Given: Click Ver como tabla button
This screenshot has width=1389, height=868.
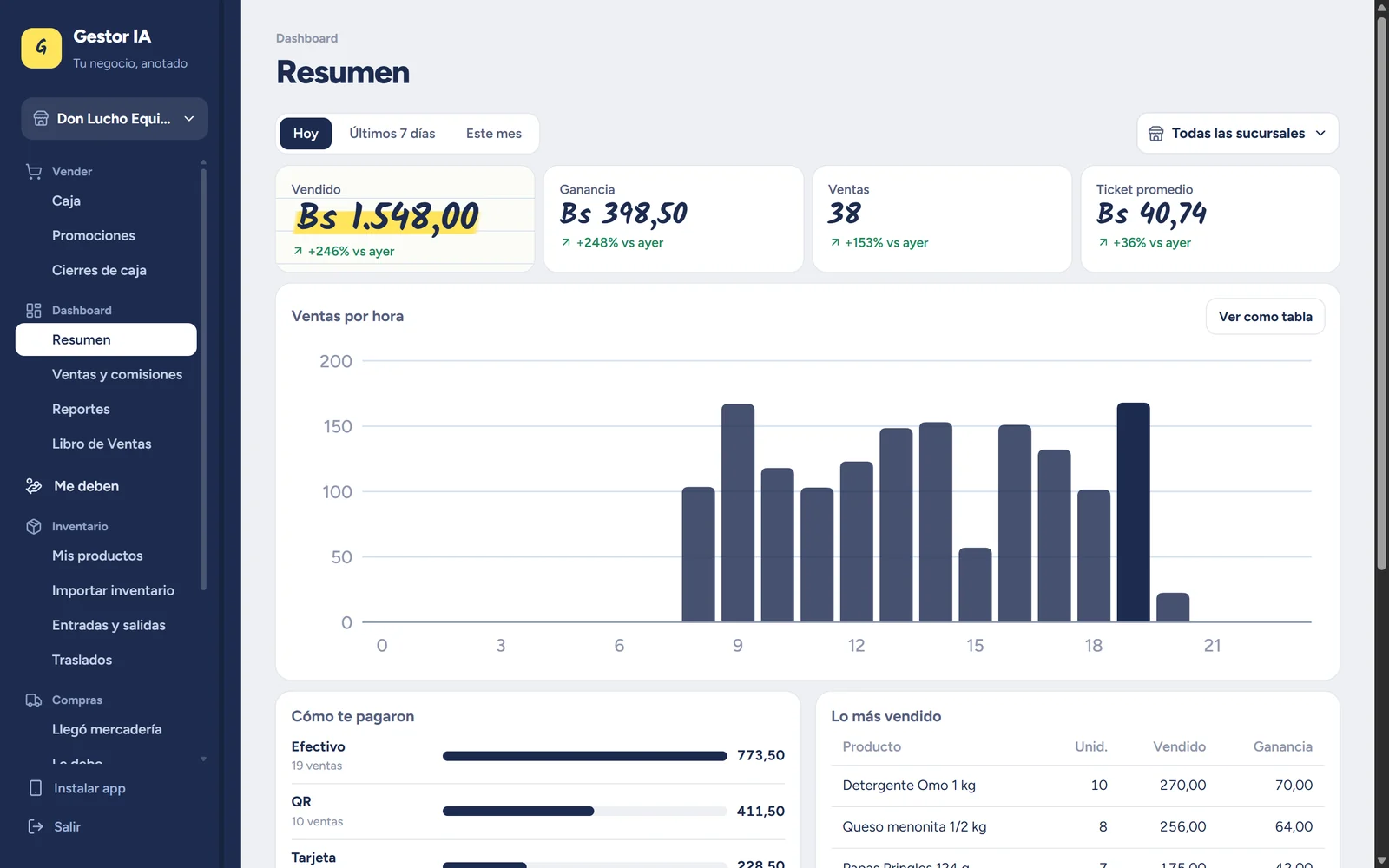Looking at the screenshot, I should pos(1265,317).
